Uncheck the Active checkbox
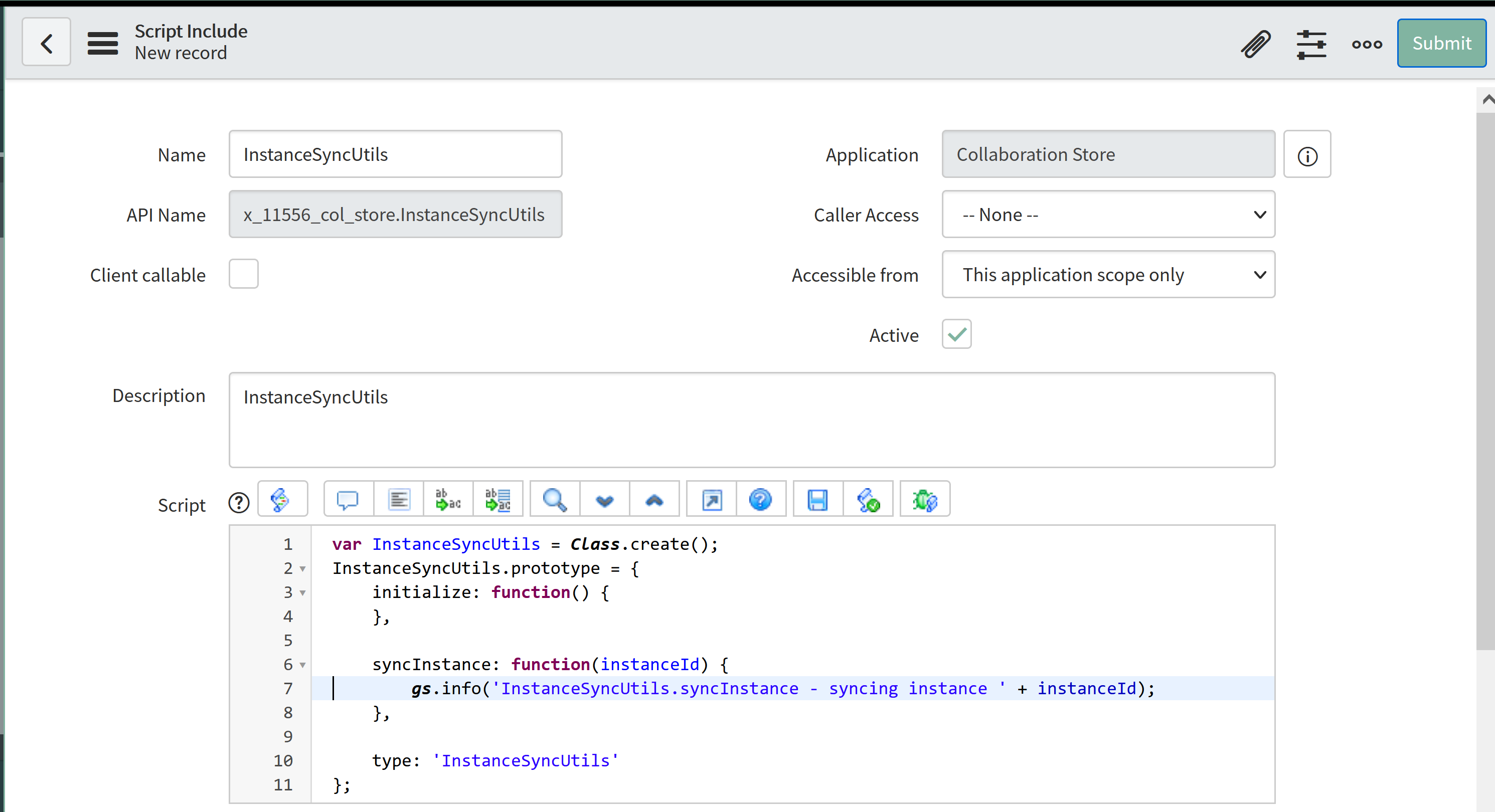The width and height of the screenshot is (1495, 812). pos(956,335)
